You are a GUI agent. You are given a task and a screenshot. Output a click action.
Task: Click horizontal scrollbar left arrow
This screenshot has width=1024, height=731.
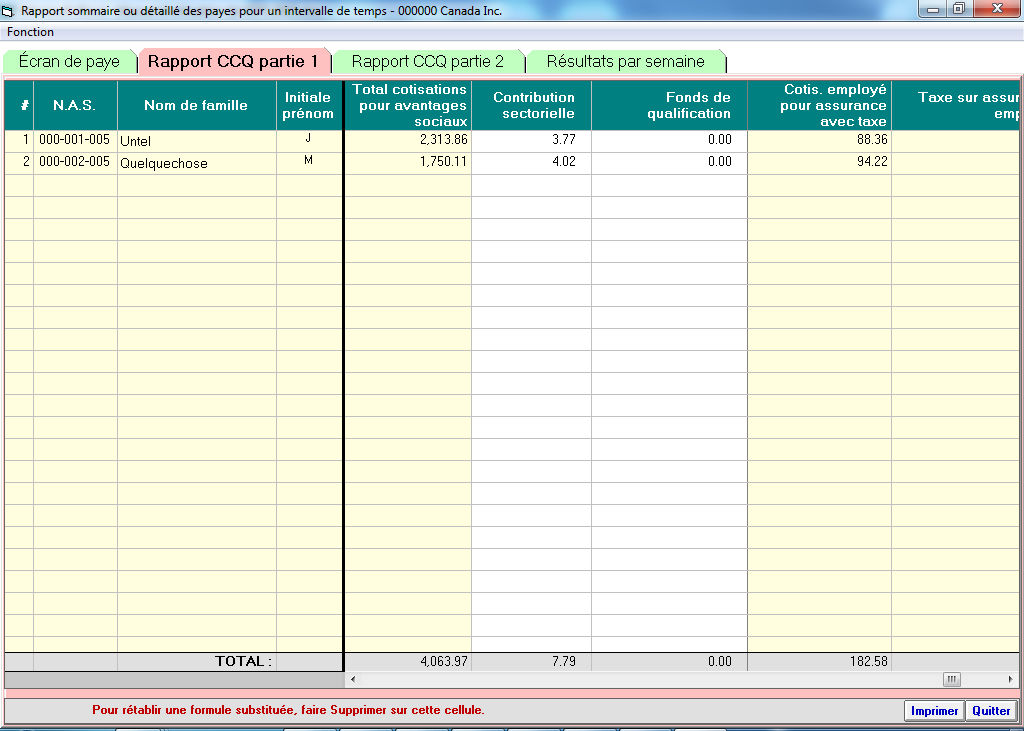[351, 680]
